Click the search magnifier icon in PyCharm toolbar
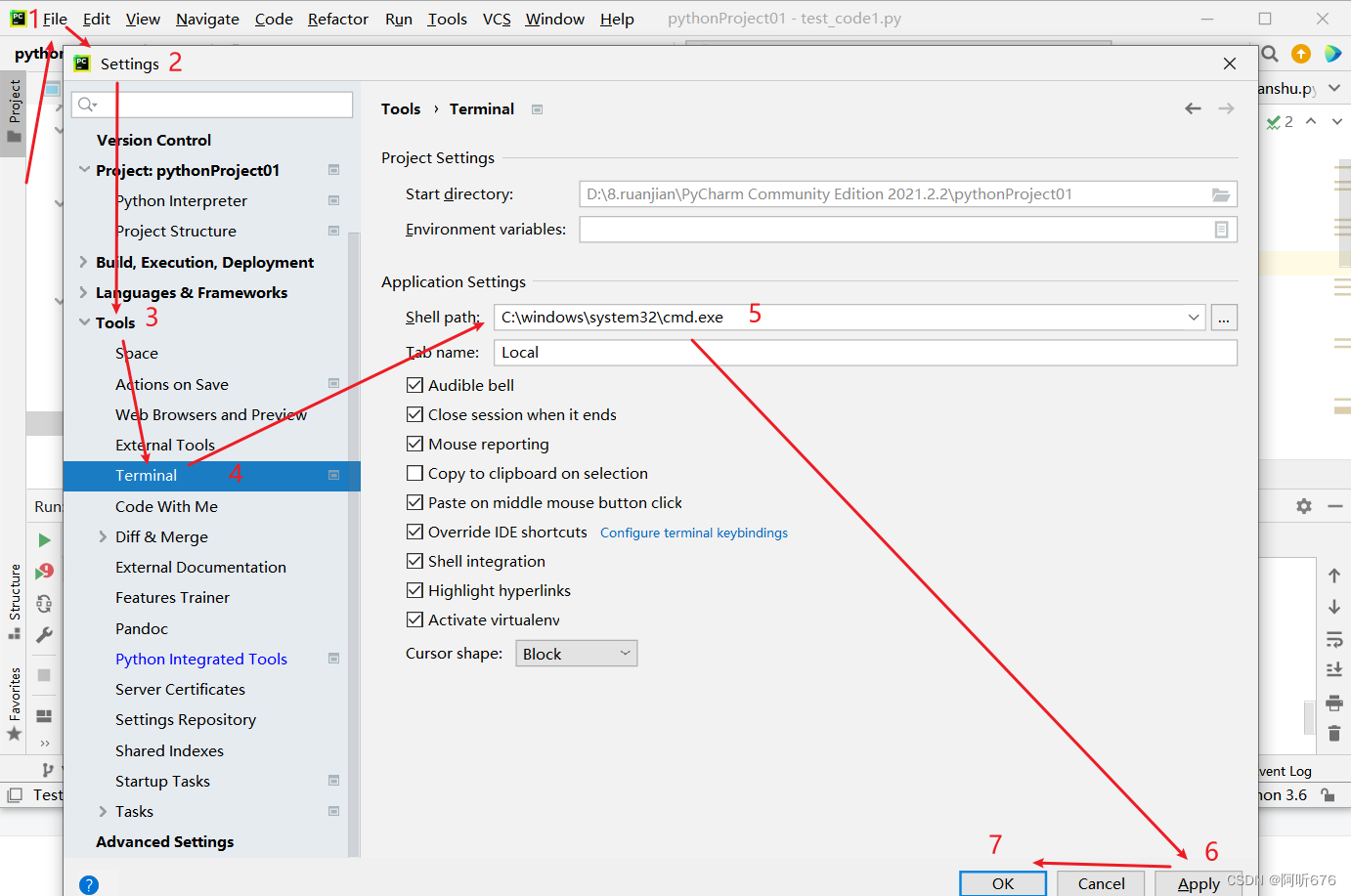 coord(1270,54)
